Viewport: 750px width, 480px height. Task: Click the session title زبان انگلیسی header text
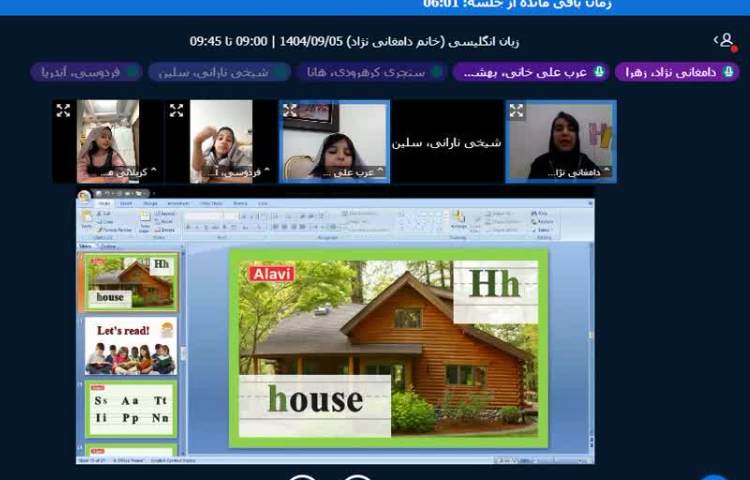354,41
